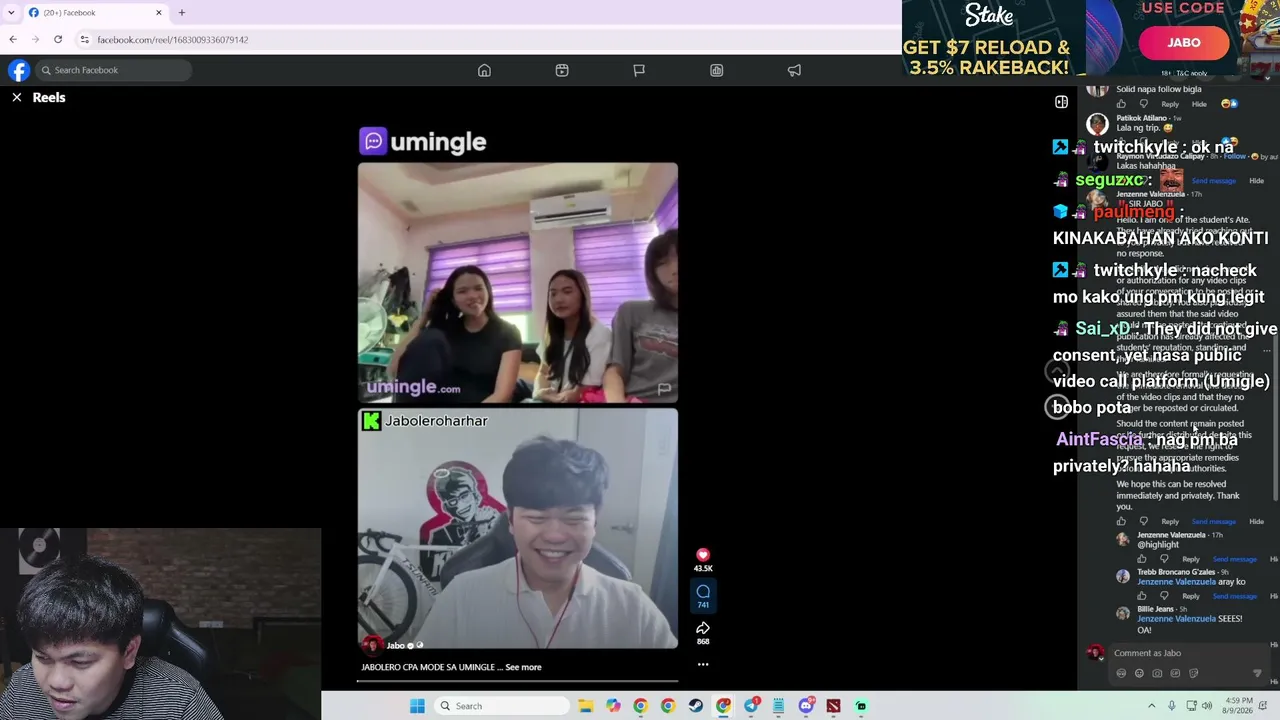Image resolution: width=1280 pixels, height=720 pixels.
Task: Close the Facebook browser tab
Action: click(x=158, y=13)
